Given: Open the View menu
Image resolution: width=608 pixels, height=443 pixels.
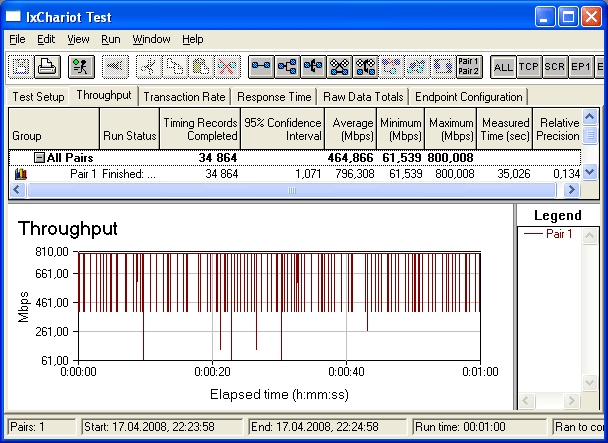Looking at the screenshot, I should [78, 39].
